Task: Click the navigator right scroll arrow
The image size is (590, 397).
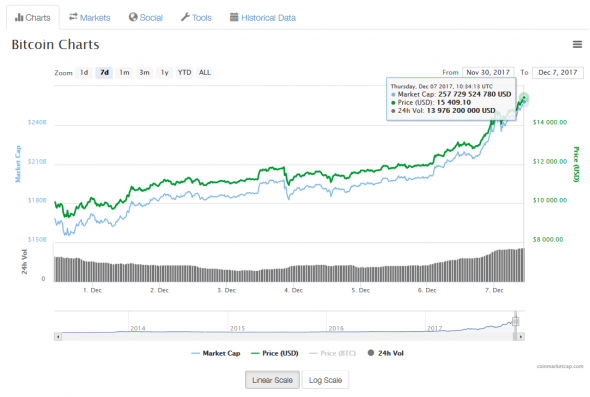Action: pyautogui.click(x=521, y=337)
